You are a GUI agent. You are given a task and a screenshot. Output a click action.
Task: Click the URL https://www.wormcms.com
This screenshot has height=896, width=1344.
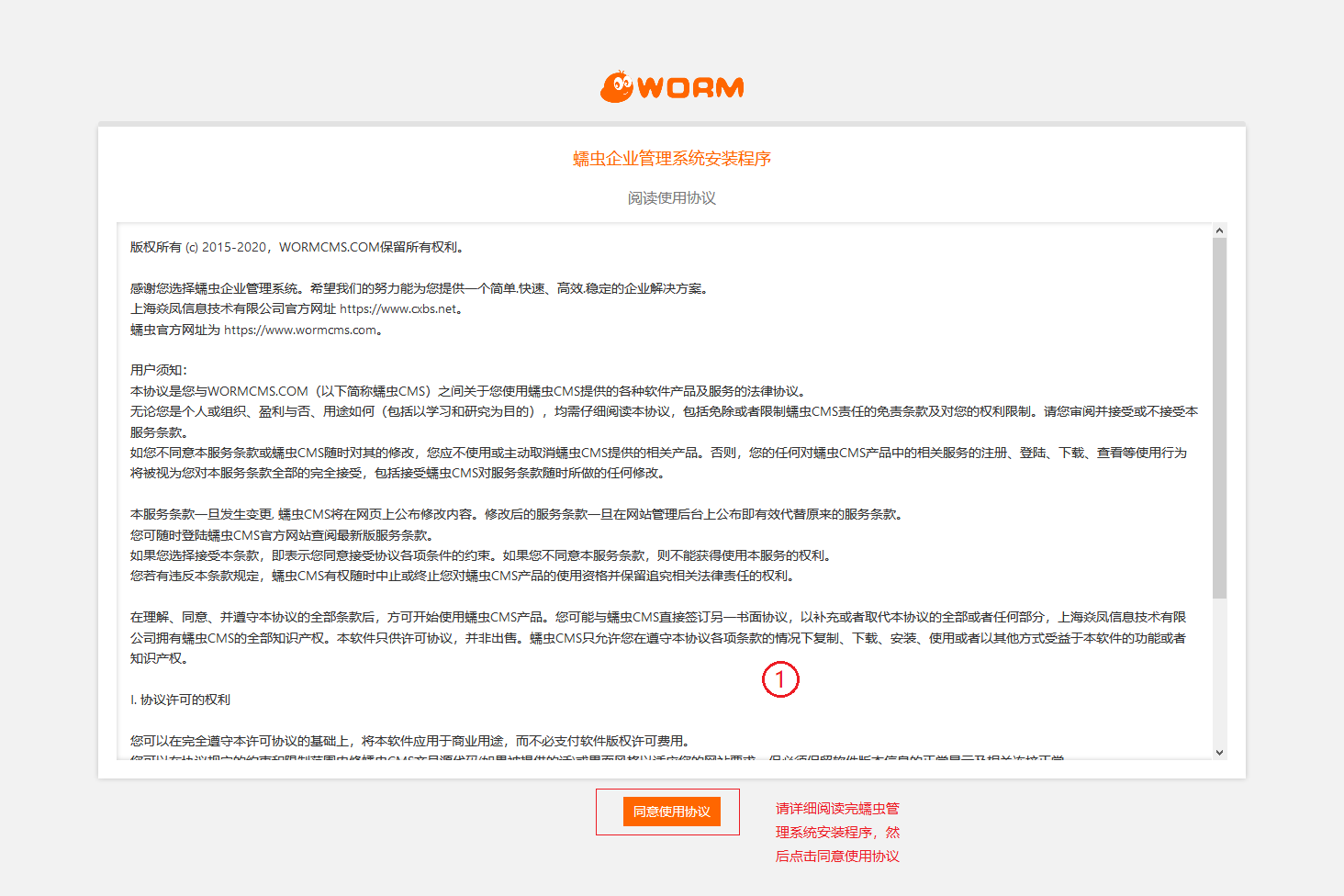pyautogui.click(x=300, y=330)
